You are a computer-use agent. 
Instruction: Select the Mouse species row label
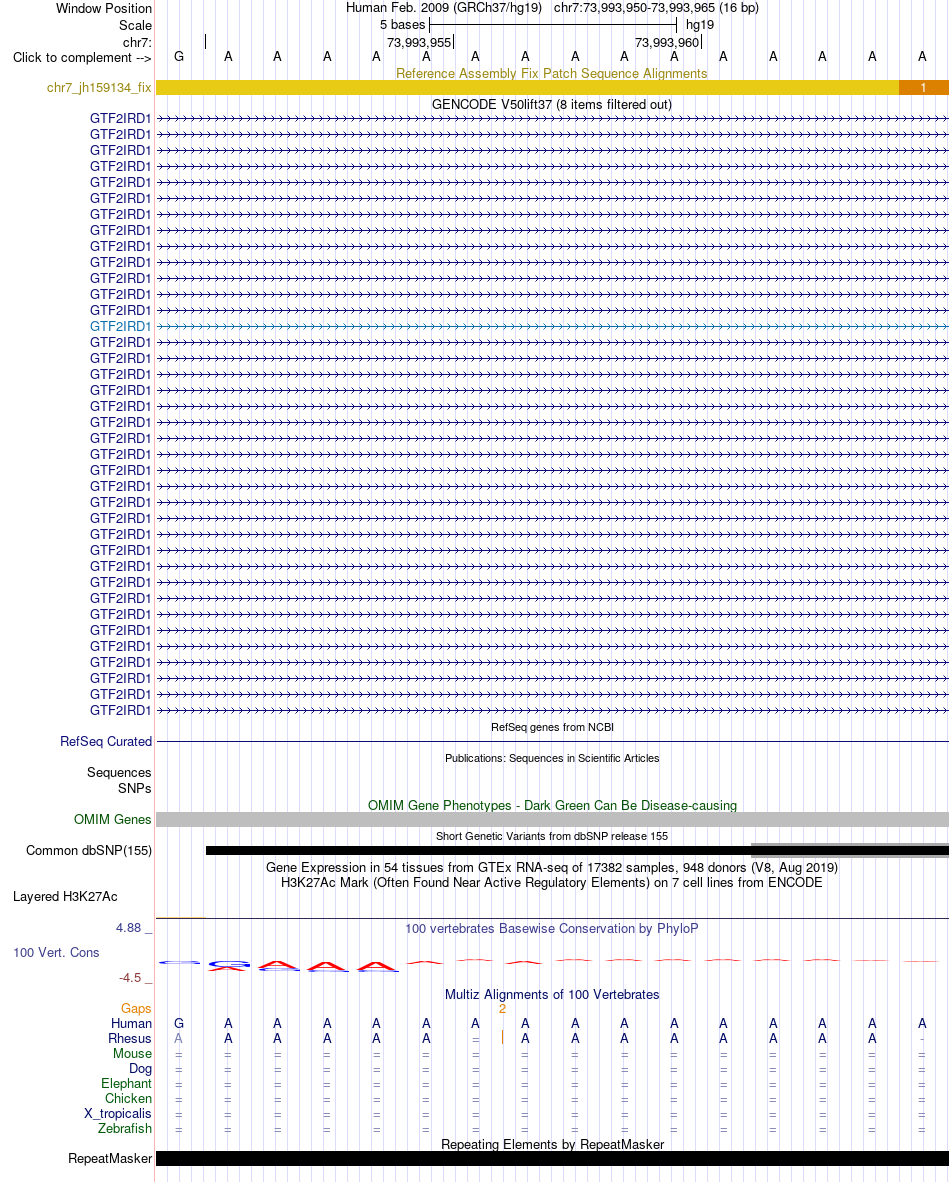[x=133, y=1054]
